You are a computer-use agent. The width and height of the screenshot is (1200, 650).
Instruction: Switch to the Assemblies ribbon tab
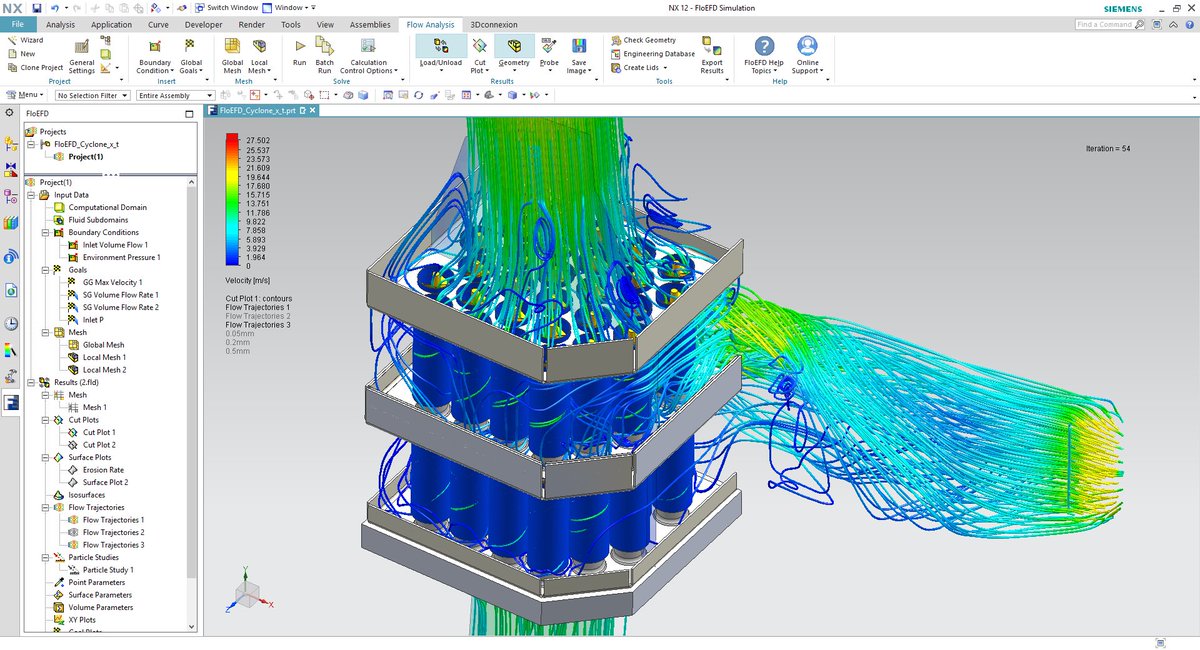point(370,24)
